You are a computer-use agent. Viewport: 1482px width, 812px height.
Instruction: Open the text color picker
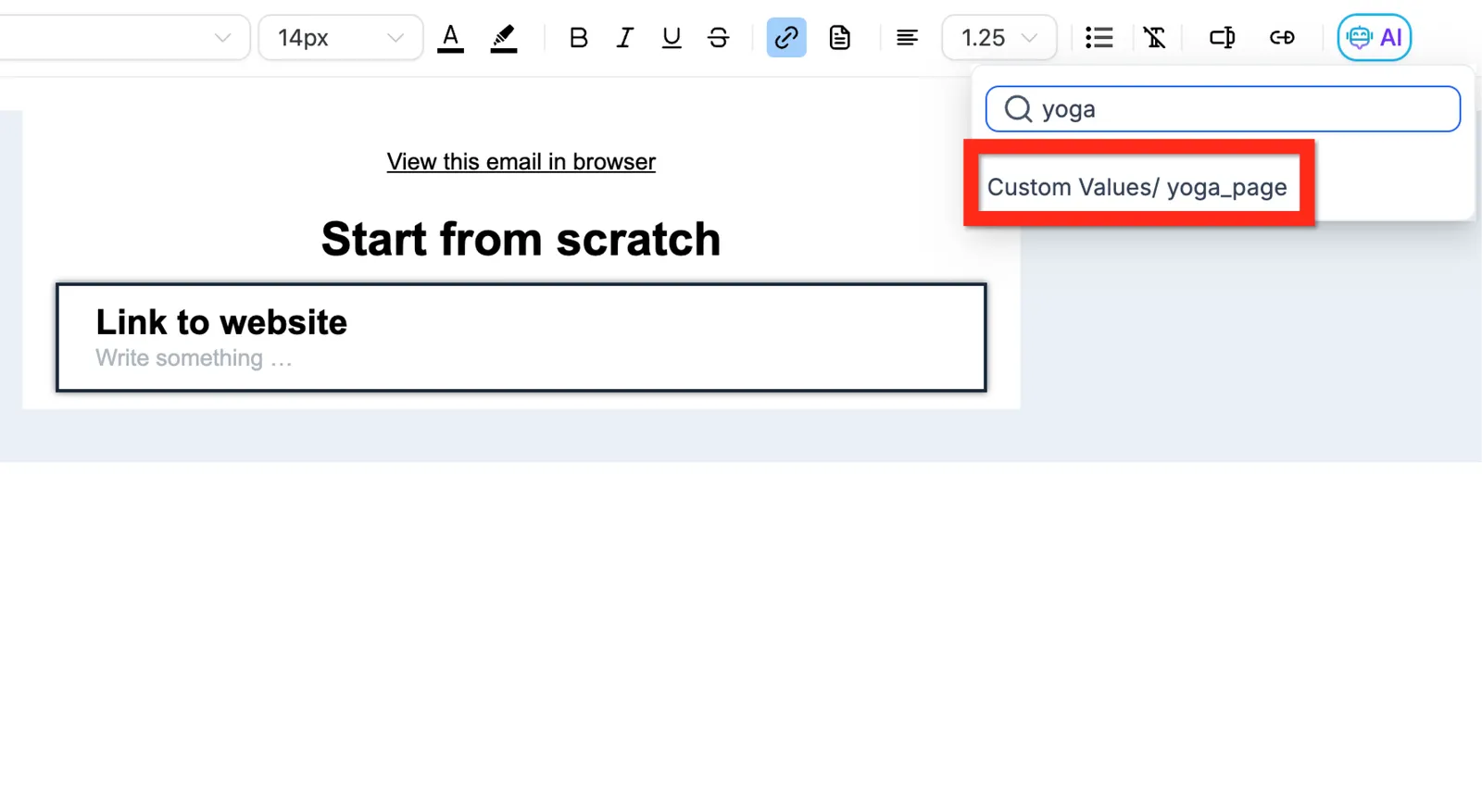pyautogui.click(x=450, y=38)
